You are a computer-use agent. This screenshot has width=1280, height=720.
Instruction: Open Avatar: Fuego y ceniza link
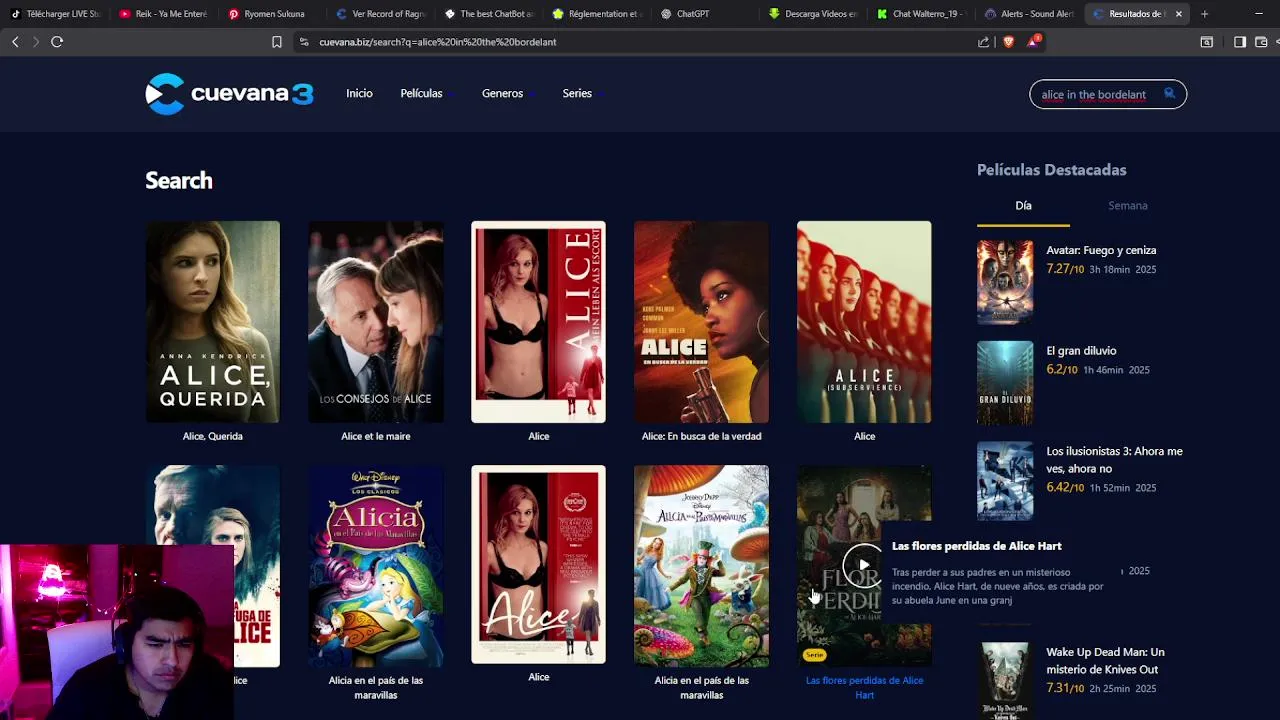click(x=1101, y=250)
